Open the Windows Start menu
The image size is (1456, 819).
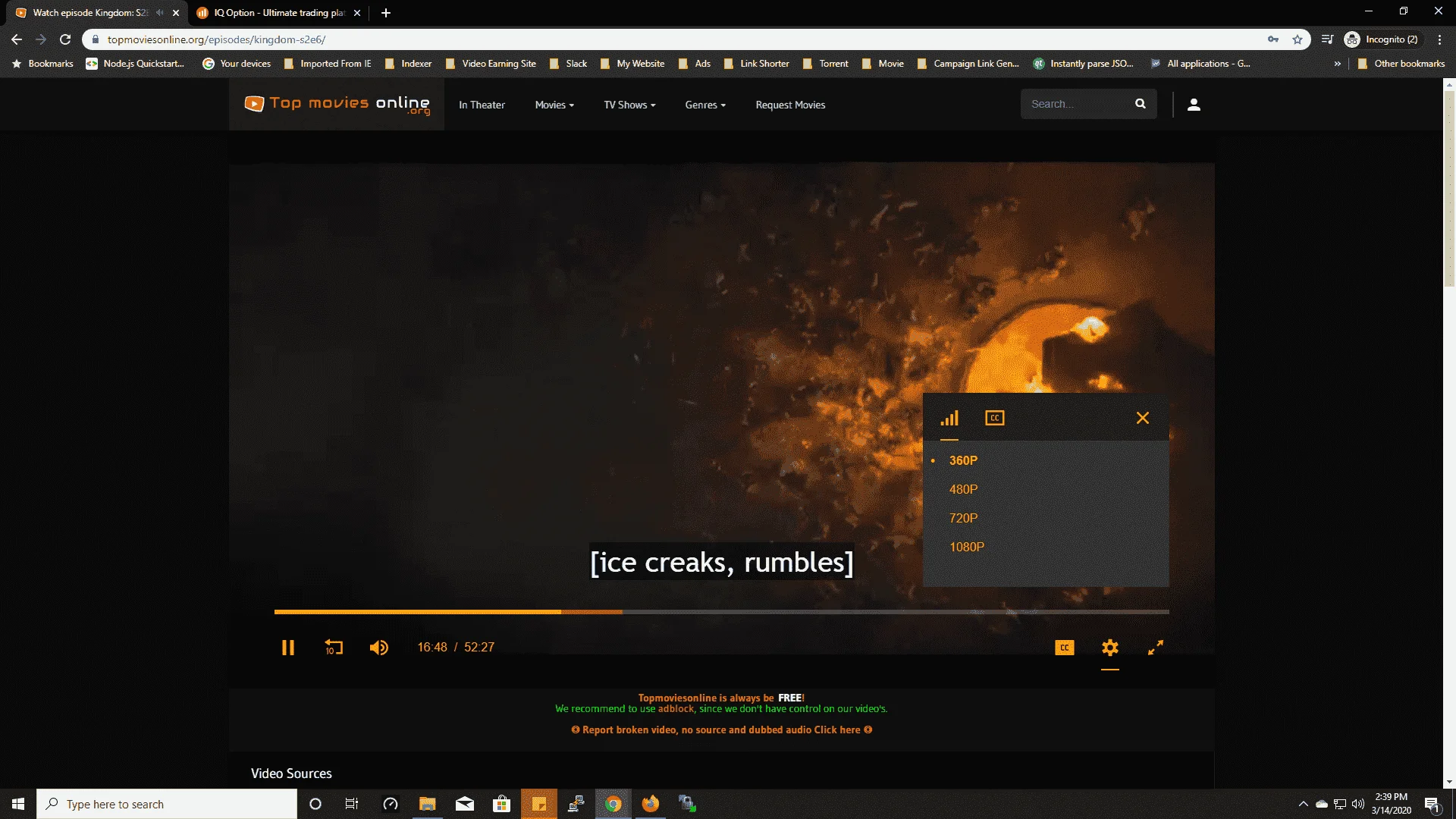coord(18,804)
